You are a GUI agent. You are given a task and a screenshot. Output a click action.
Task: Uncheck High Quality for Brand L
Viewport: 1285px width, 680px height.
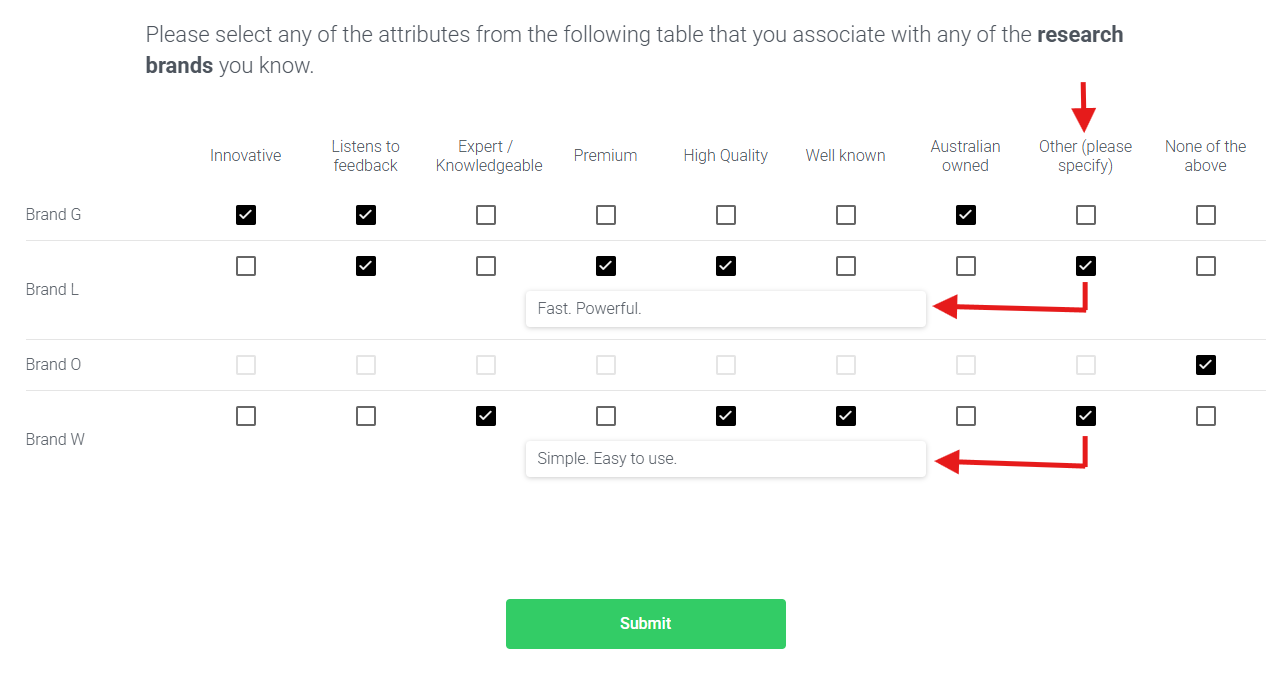pos(726,266)
